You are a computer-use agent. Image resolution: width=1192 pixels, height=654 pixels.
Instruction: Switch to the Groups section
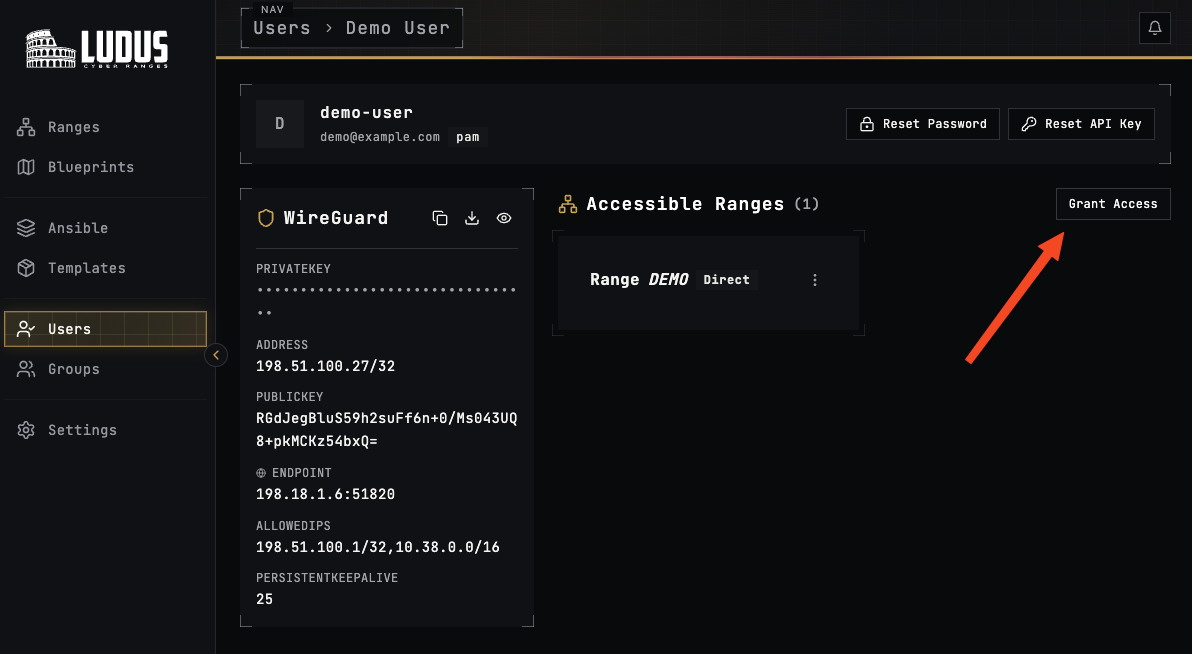pos(75,369)
